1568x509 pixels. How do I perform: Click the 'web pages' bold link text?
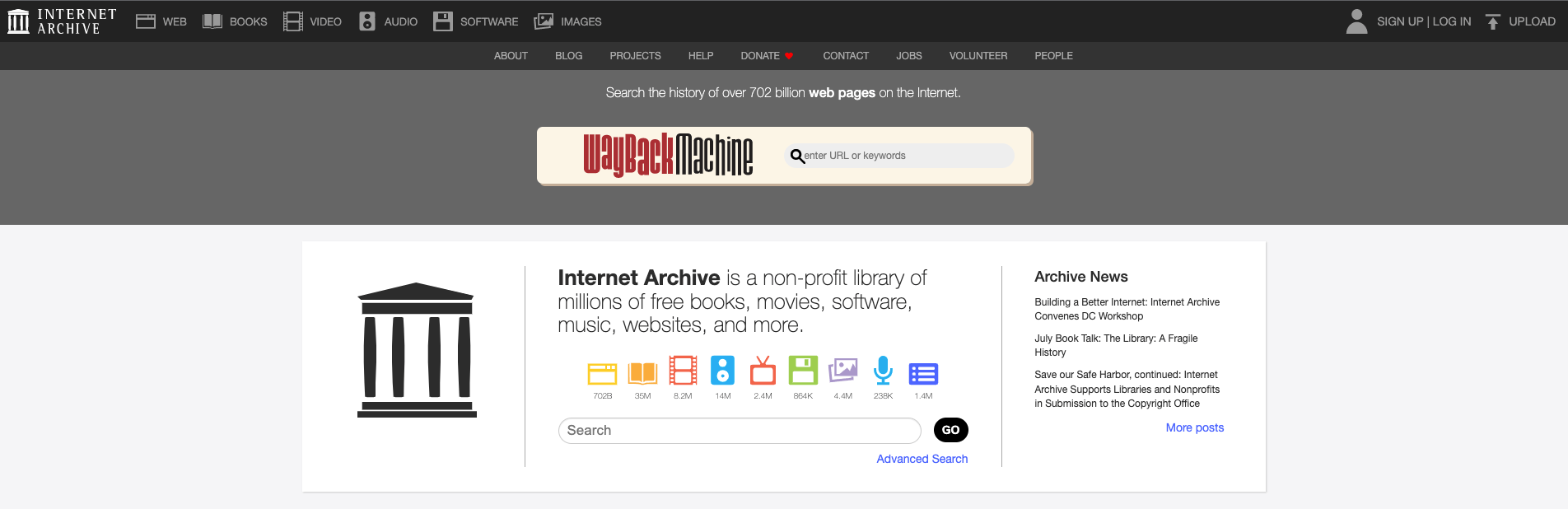click(x=842, y=93)
